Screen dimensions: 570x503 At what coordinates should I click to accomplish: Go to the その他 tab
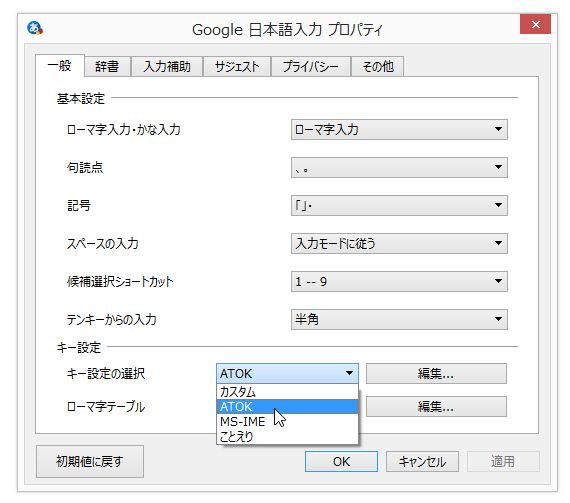click(x=378, y=66)
